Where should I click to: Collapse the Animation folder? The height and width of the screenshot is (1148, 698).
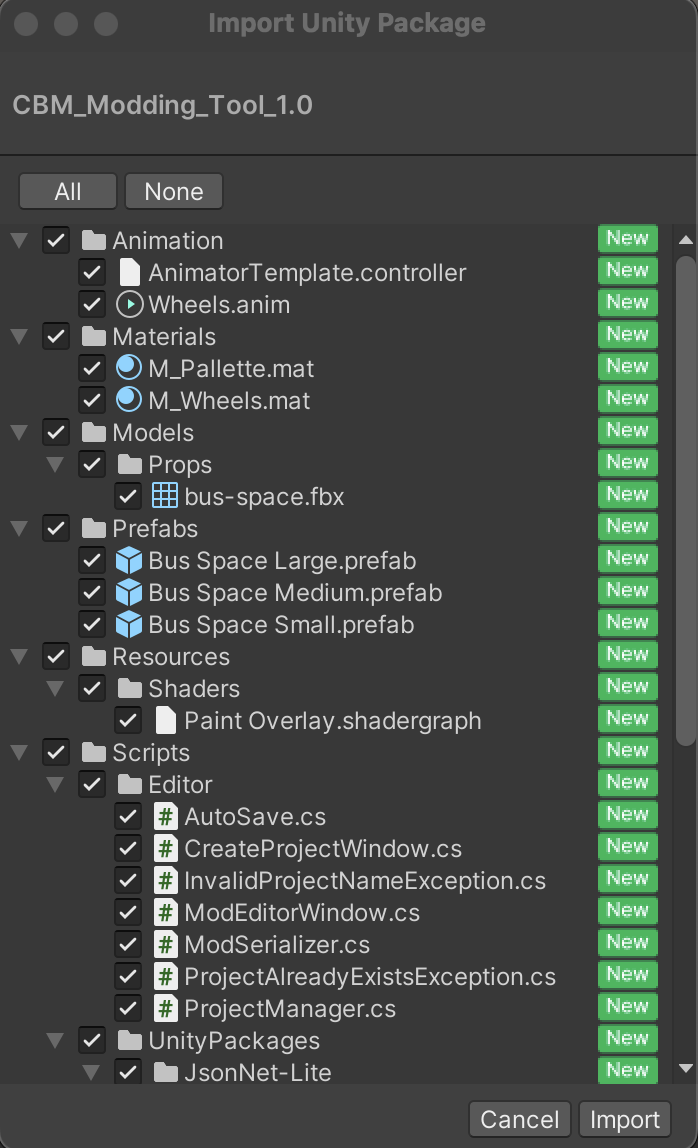coord(18,241)
